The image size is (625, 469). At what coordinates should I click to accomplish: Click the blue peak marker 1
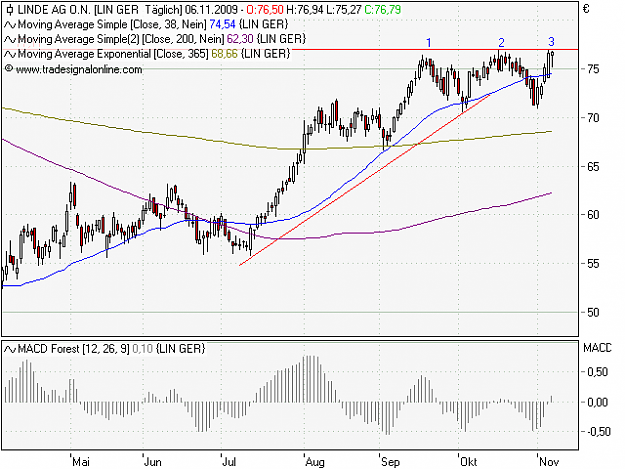point(429,43)
